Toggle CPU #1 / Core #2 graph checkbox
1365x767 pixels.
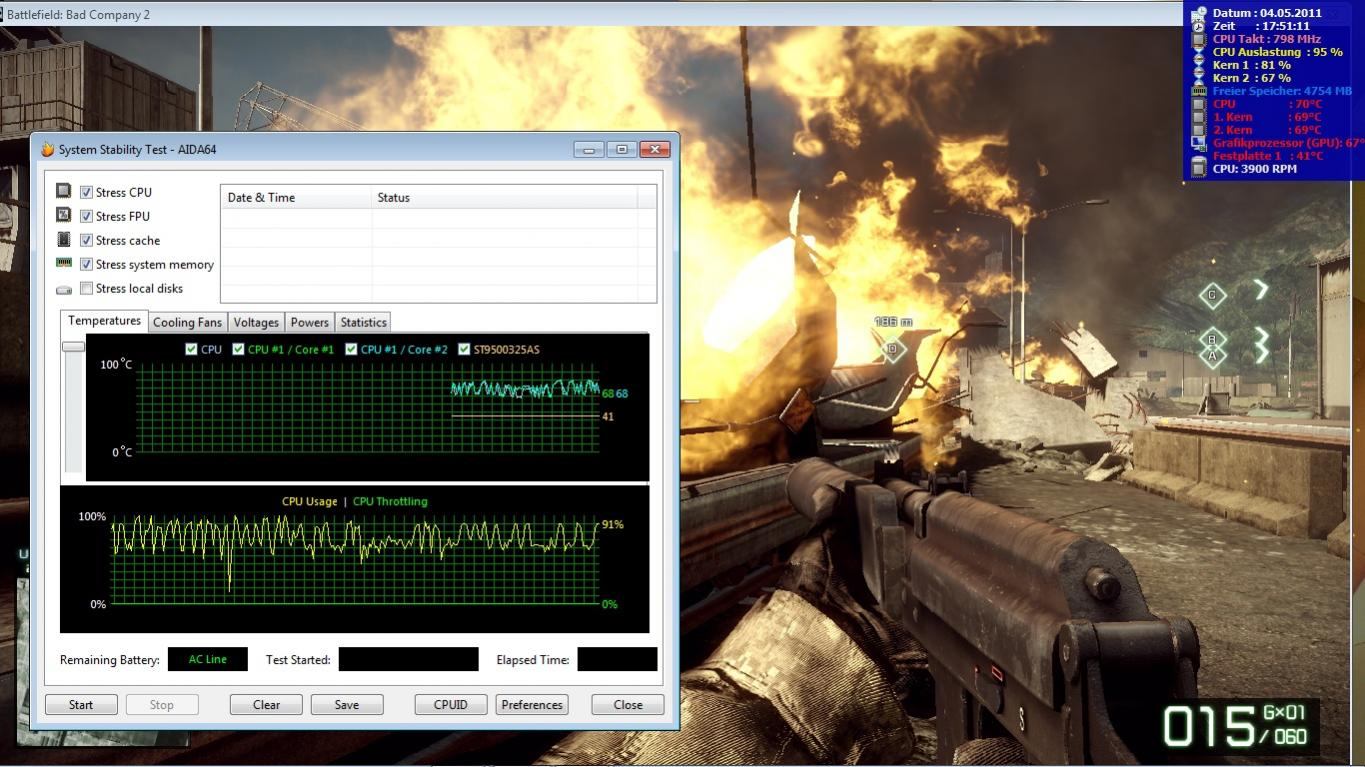click(351, 349)
